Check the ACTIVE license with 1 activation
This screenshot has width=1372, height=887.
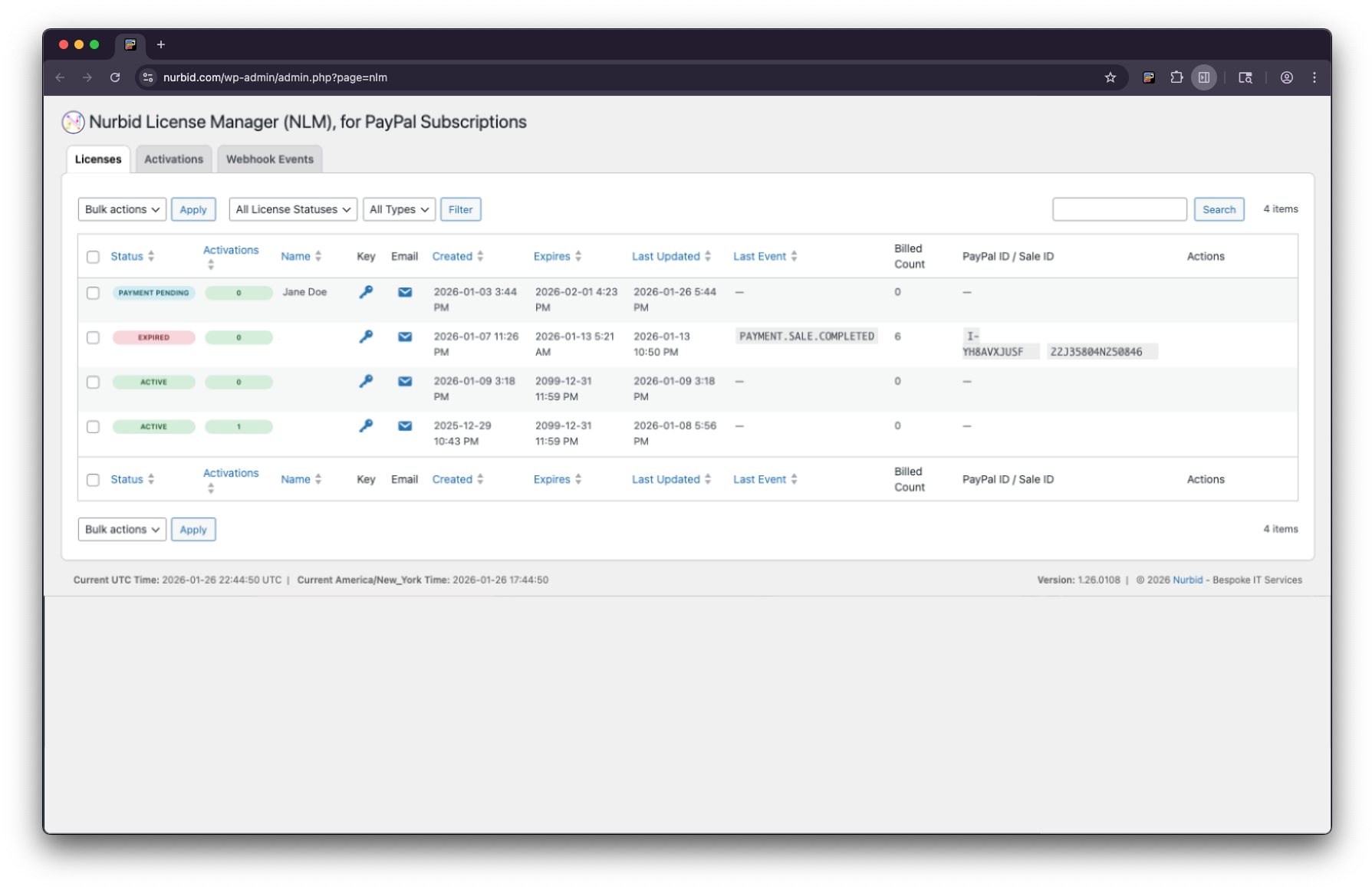pos(93,426)
